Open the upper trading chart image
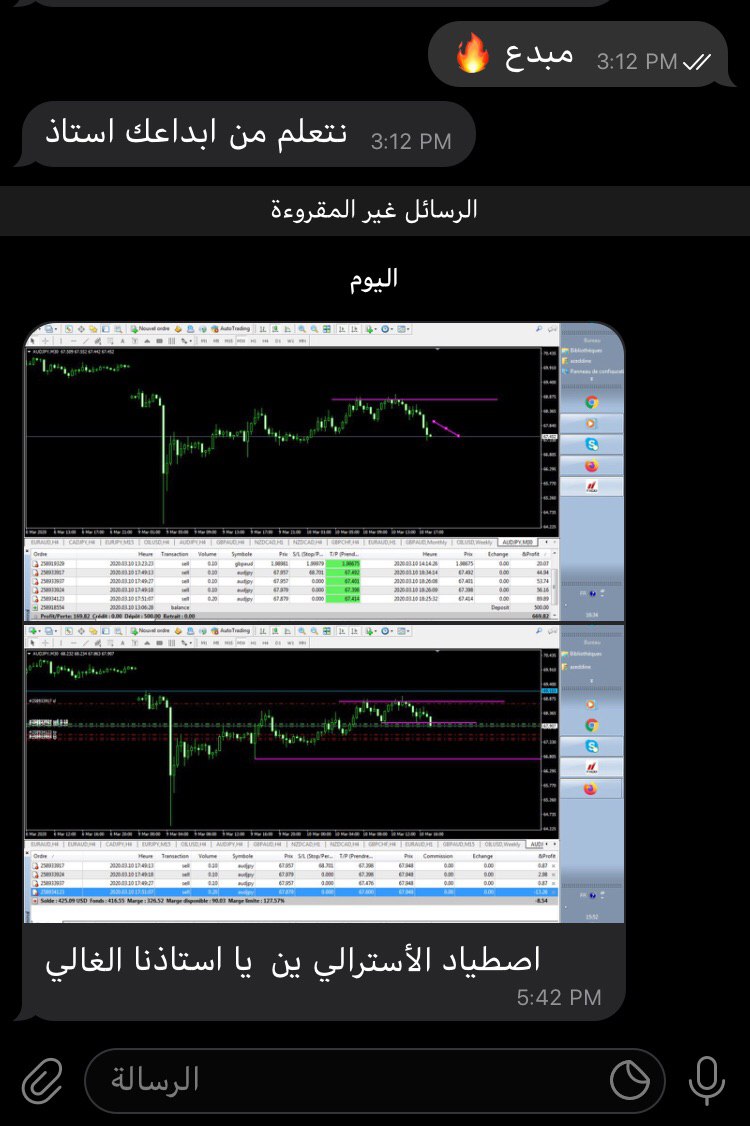This screenshot has width=750, height=1126. pyautogui.click(x=290, y=440)
